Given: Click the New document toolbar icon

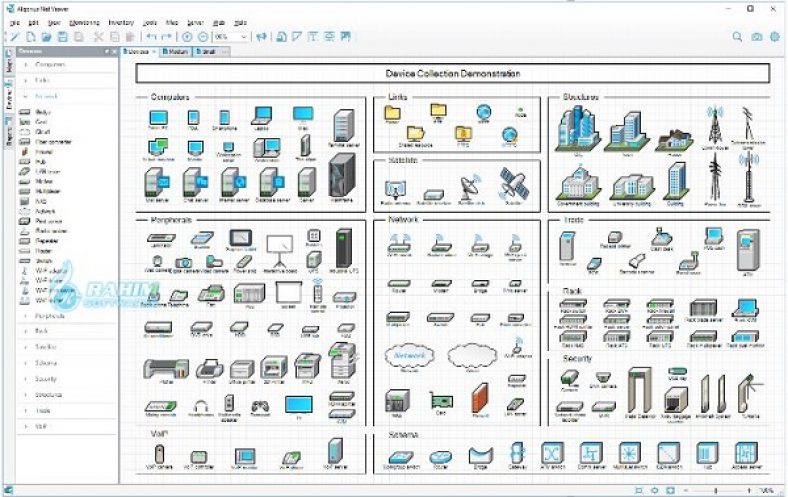Looking at the screenshot, I should coord(31,37).
